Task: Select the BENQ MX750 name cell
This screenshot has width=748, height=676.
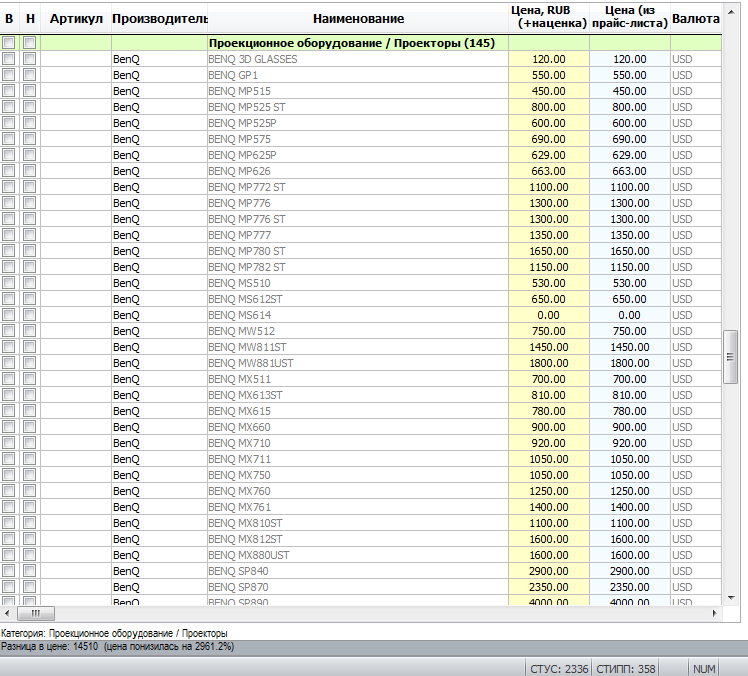Action: [358, 475]
